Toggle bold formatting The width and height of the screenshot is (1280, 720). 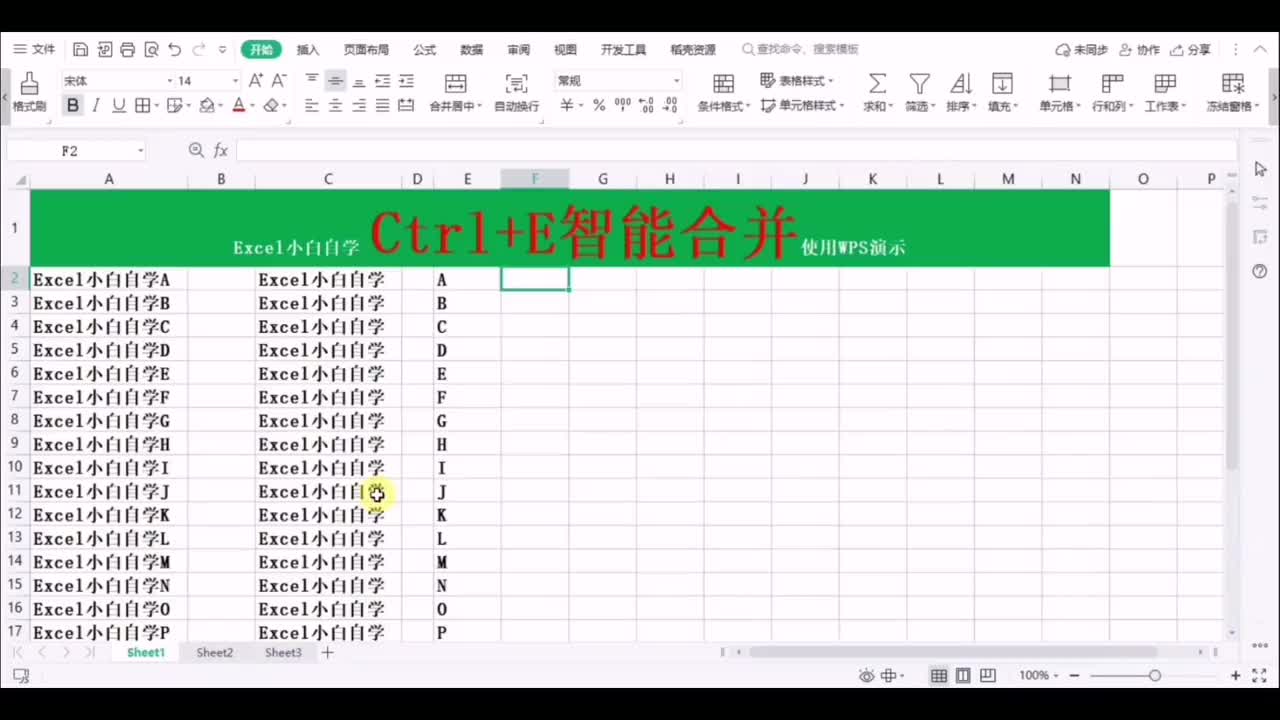[74, 105]
